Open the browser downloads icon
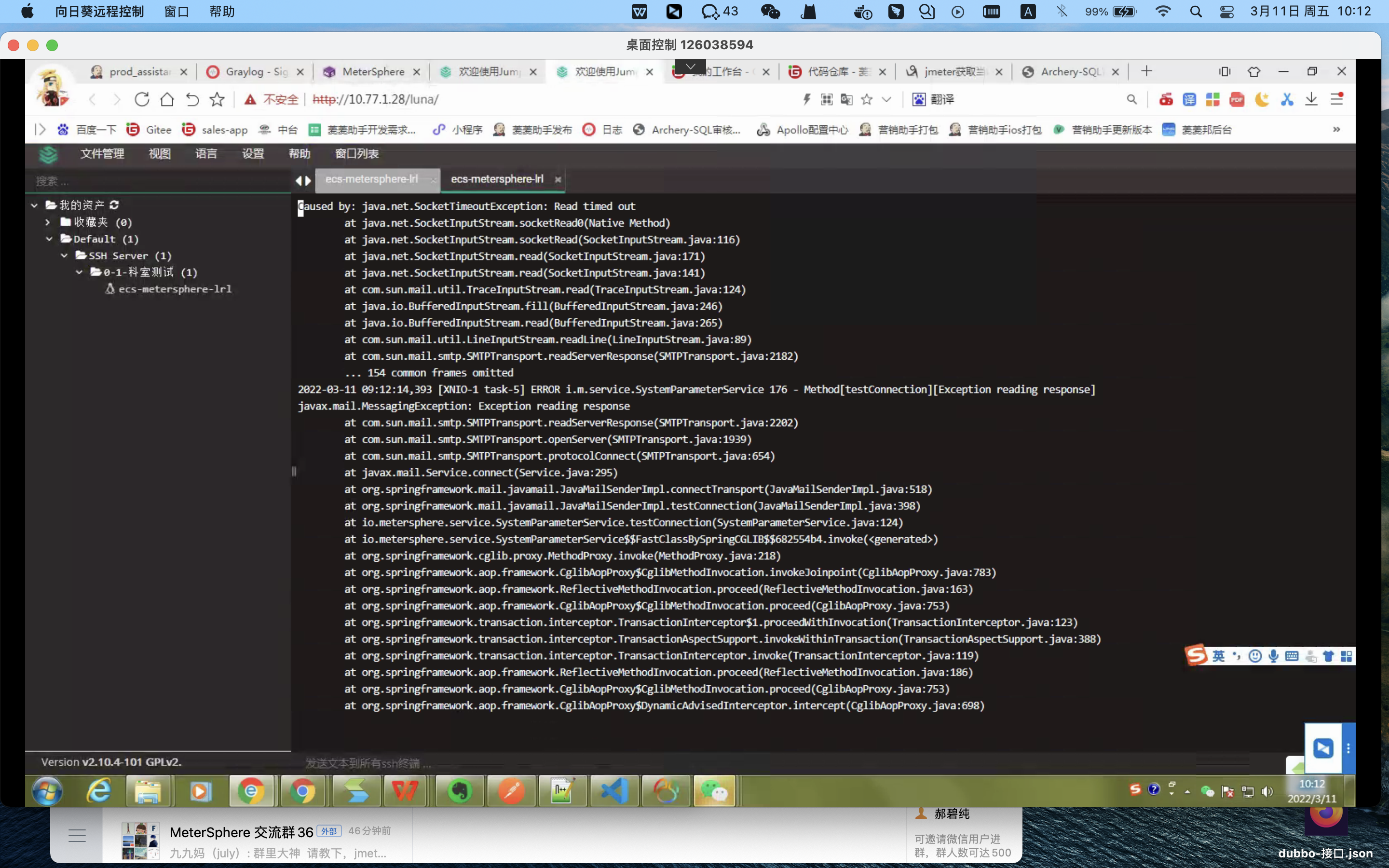 pos(1311,99)
